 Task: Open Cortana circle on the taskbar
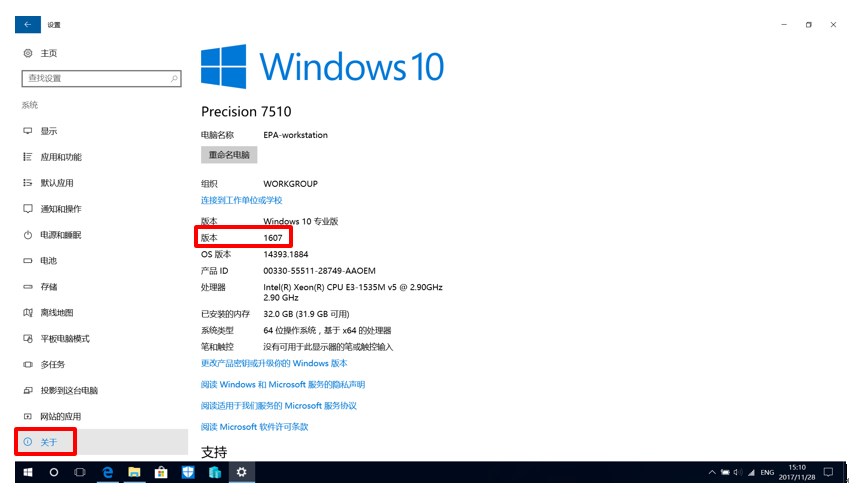pos(54,472)
